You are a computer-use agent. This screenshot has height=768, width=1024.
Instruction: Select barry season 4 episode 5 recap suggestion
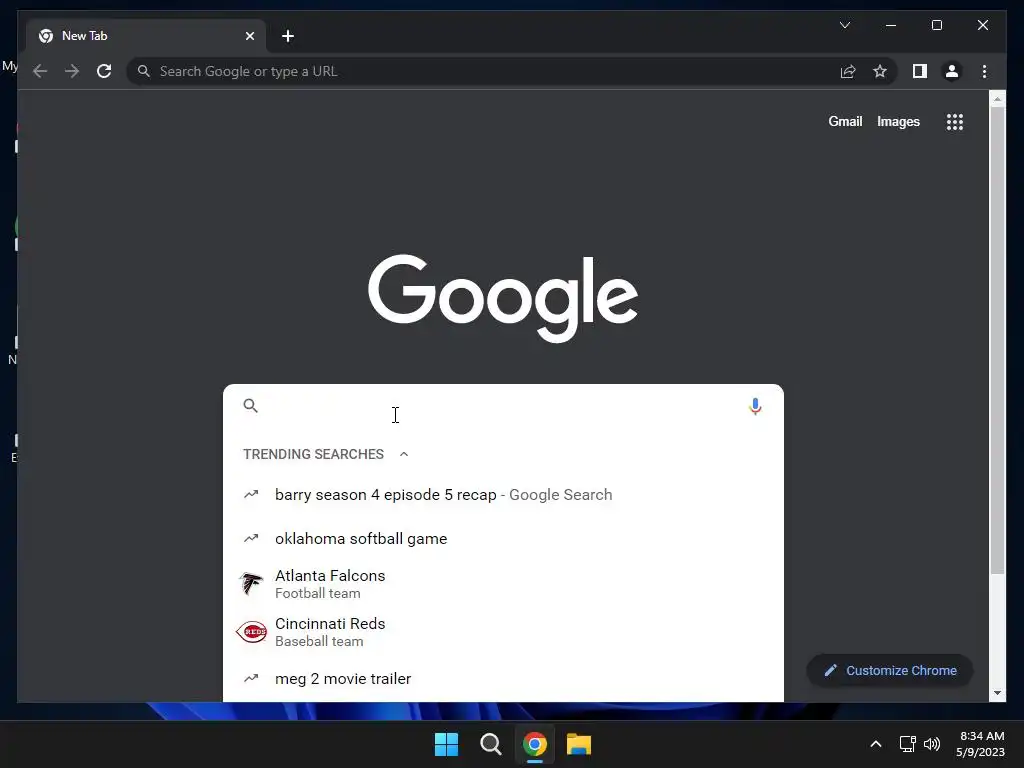click(503, 495)
